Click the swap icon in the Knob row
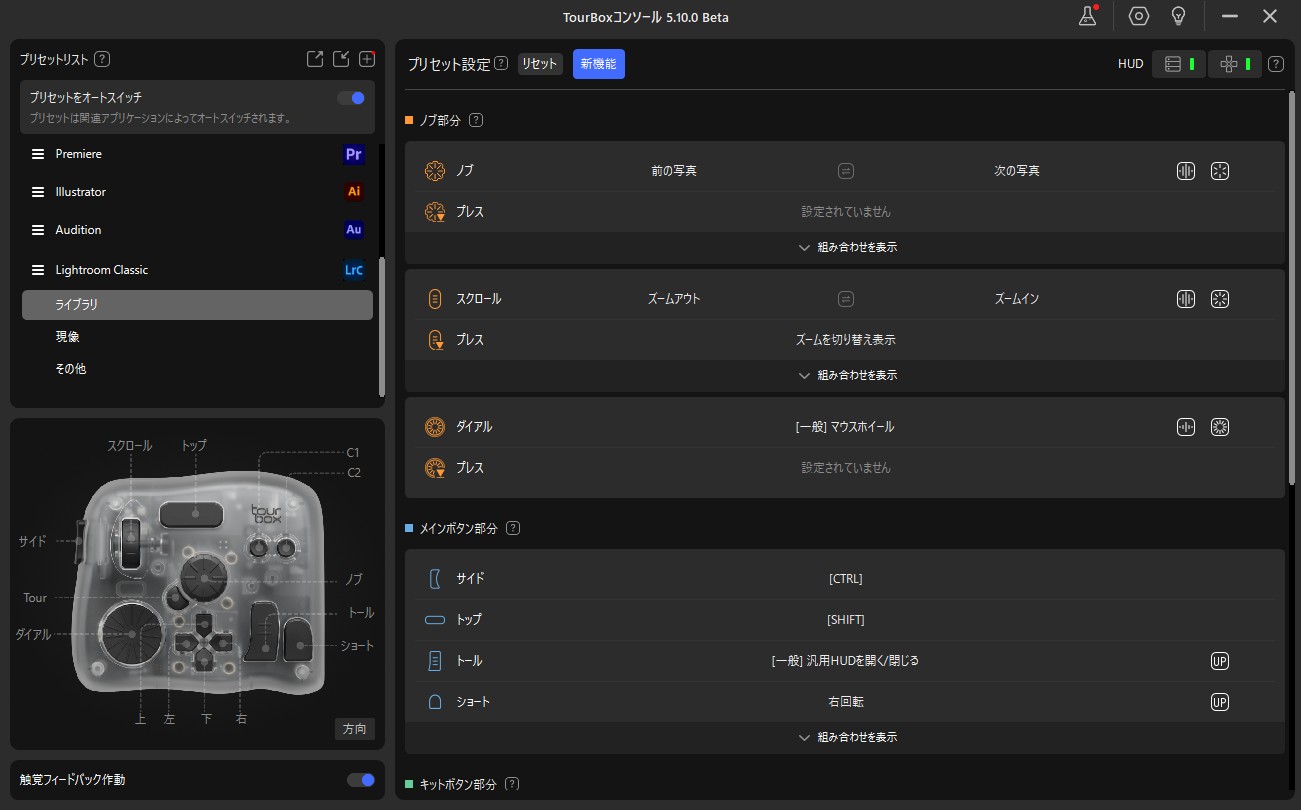The height and width of the screenshot is (810, 1301). 846,171
